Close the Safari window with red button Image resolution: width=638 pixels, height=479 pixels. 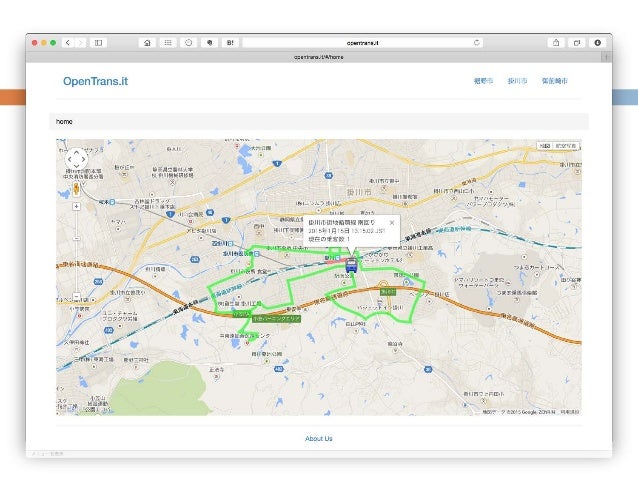point(35,43)
